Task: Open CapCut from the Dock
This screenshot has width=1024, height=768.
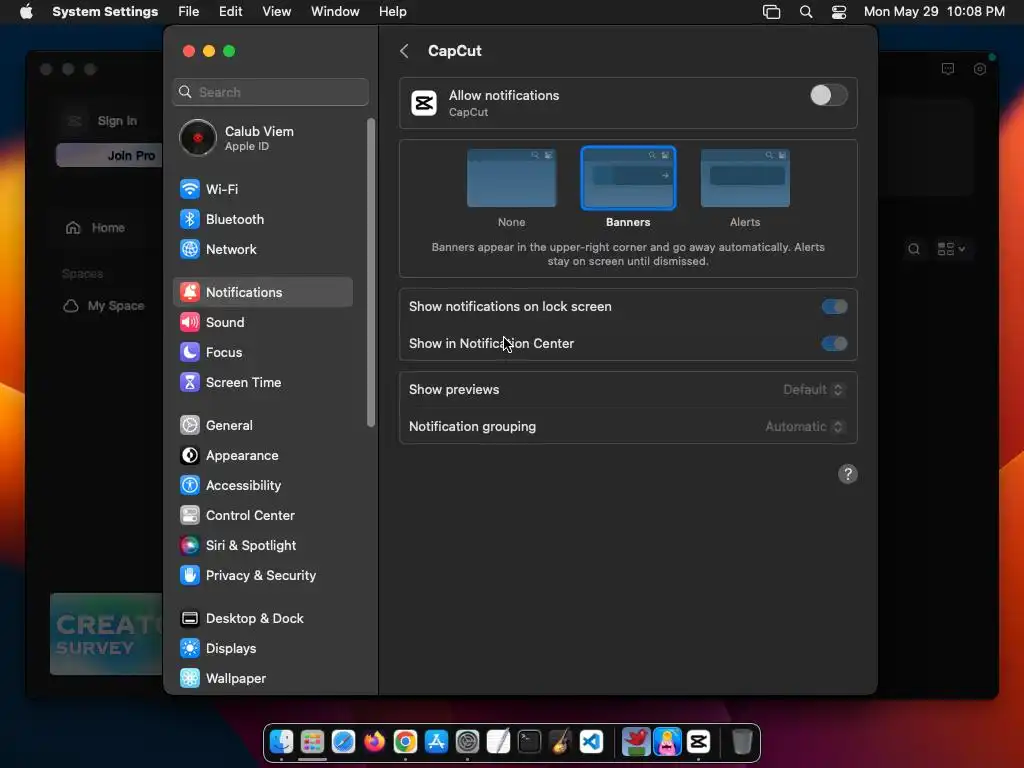Action: click(698, 742)
